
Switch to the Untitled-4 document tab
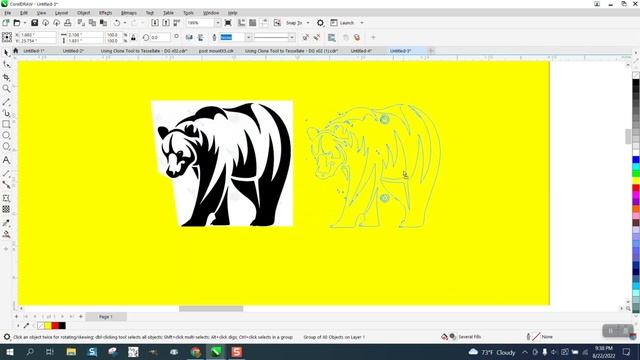pos(361,51)
